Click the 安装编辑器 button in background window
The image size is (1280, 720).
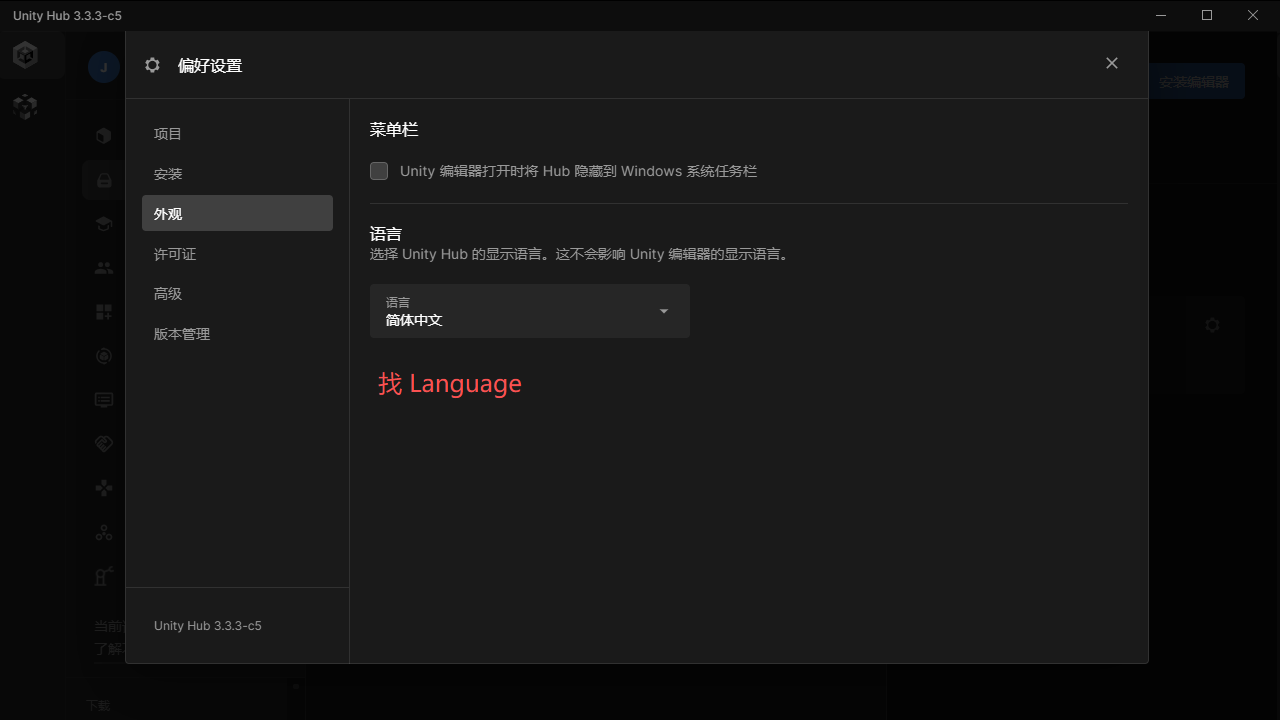1196,82
